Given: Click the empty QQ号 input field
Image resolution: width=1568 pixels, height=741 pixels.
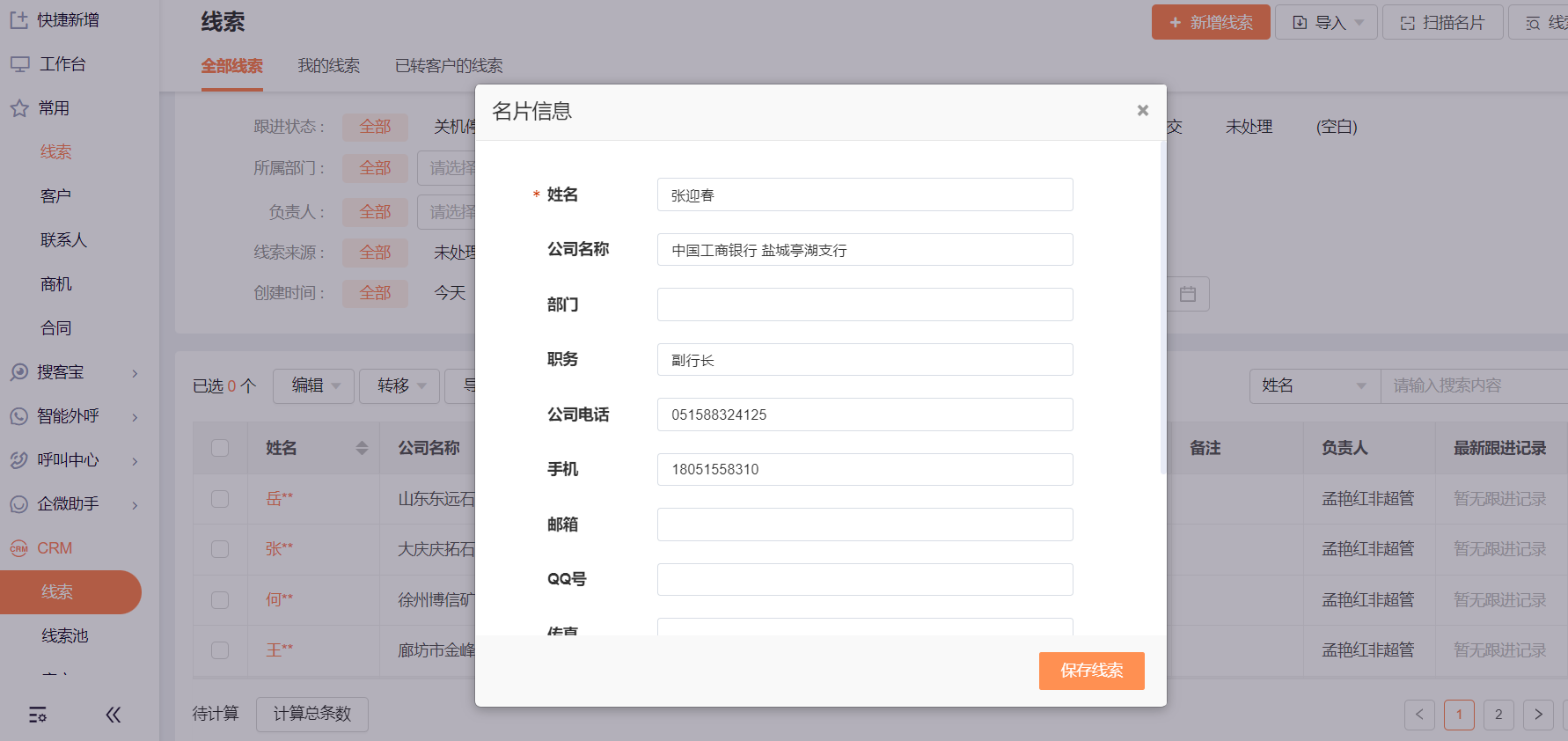Looking at the screenshot, I should tap(865, 580).
